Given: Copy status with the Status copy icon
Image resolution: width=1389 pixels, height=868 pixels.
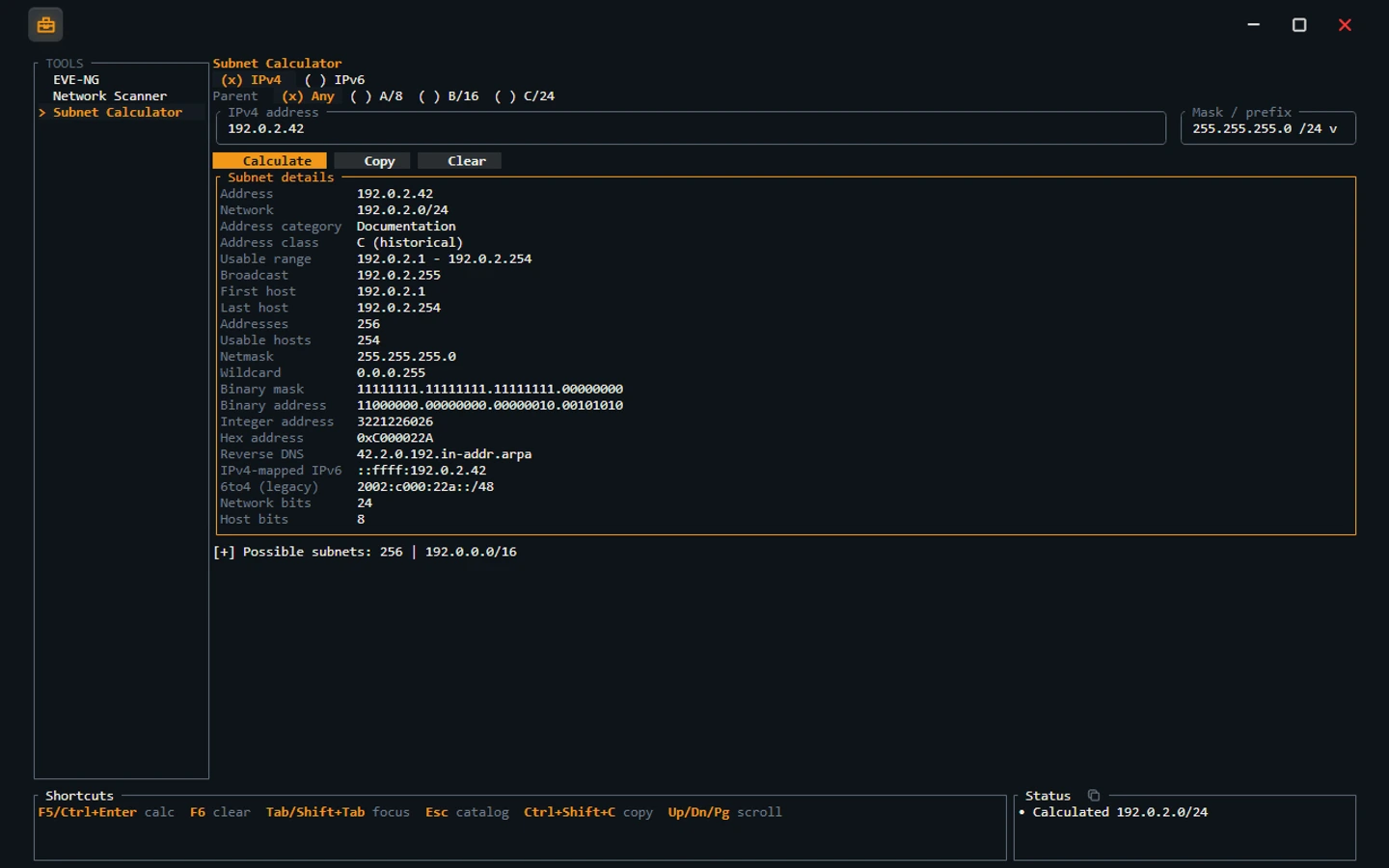Looking at the screenshot, I should click(x=1093, y=796).
